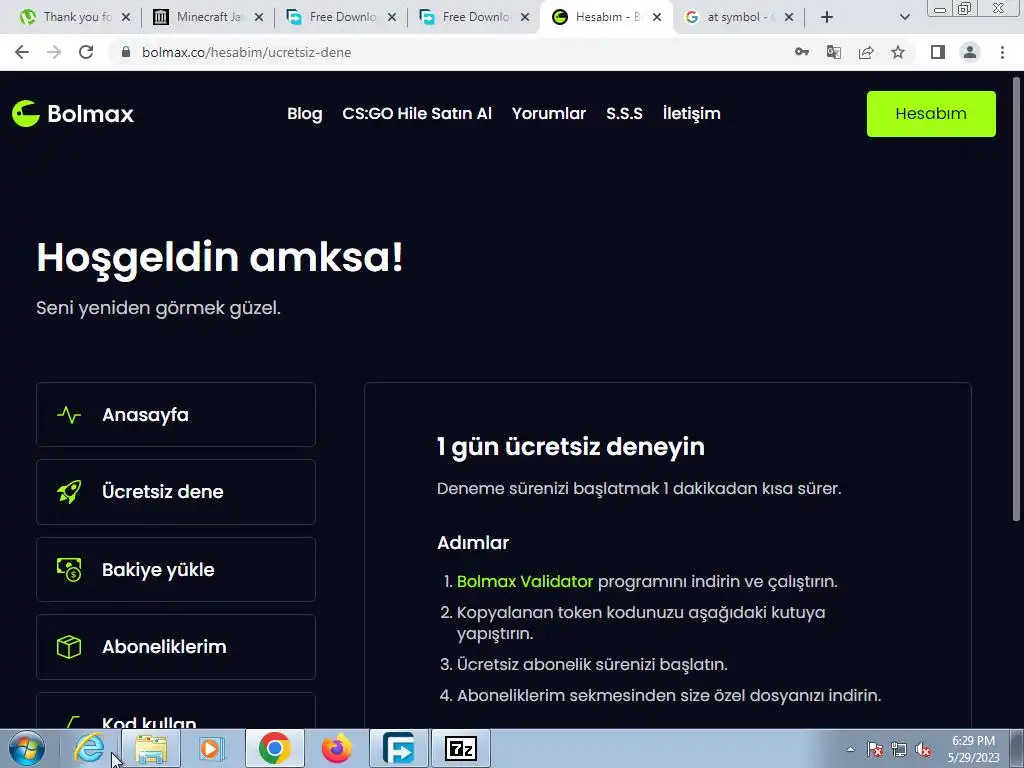Expand the tab search dropdown arrow

904,17
